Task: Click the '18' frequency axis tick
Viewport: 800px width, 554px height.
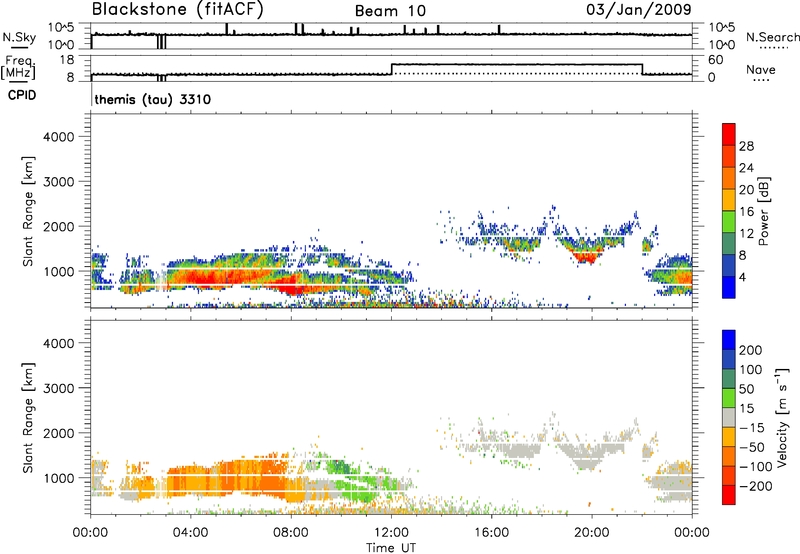Action: pos(67,60)
